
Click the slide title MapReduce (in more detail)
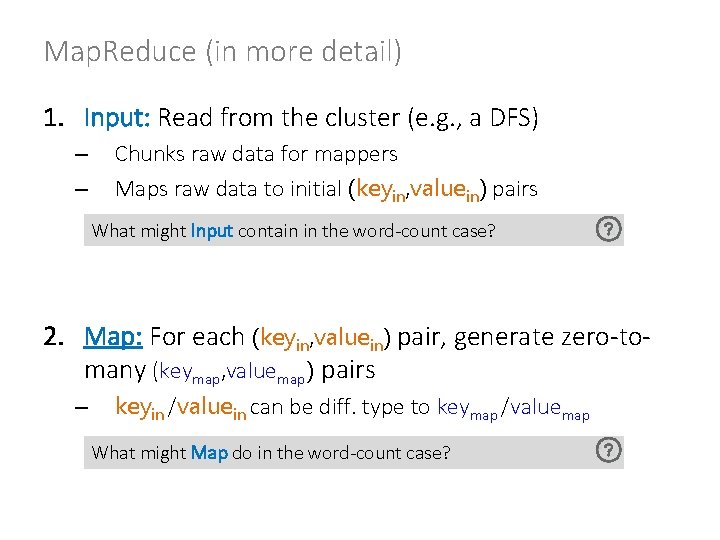click(223, 51)
